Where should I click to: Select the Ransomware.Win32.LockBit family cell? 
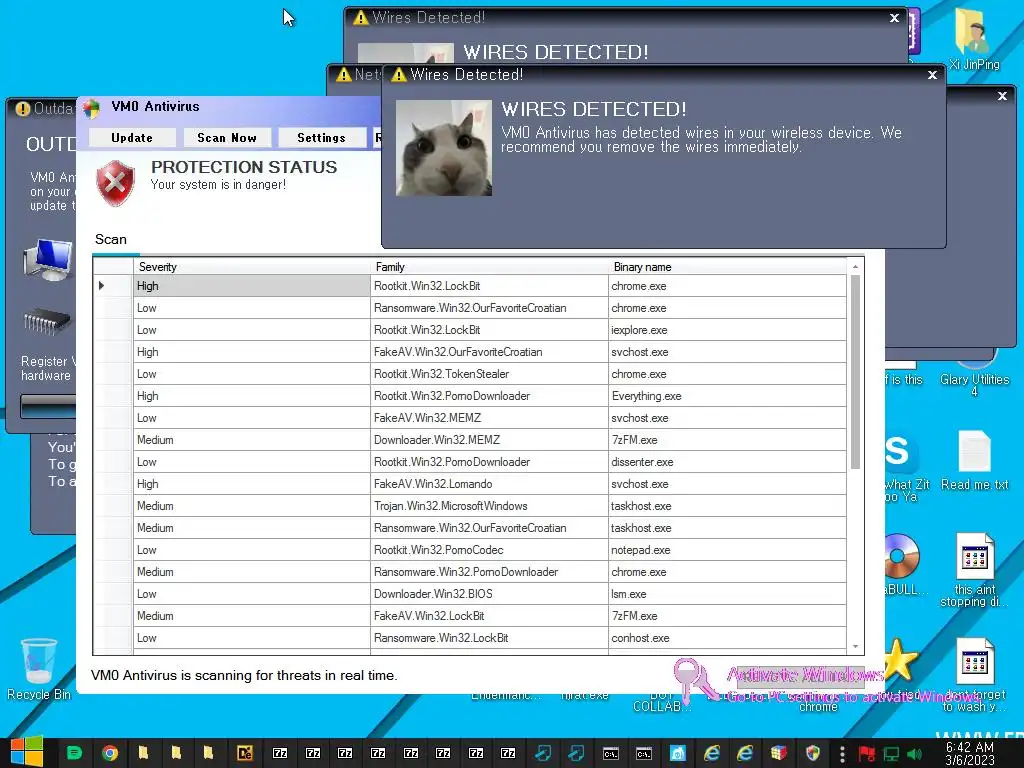click(489, 638)
